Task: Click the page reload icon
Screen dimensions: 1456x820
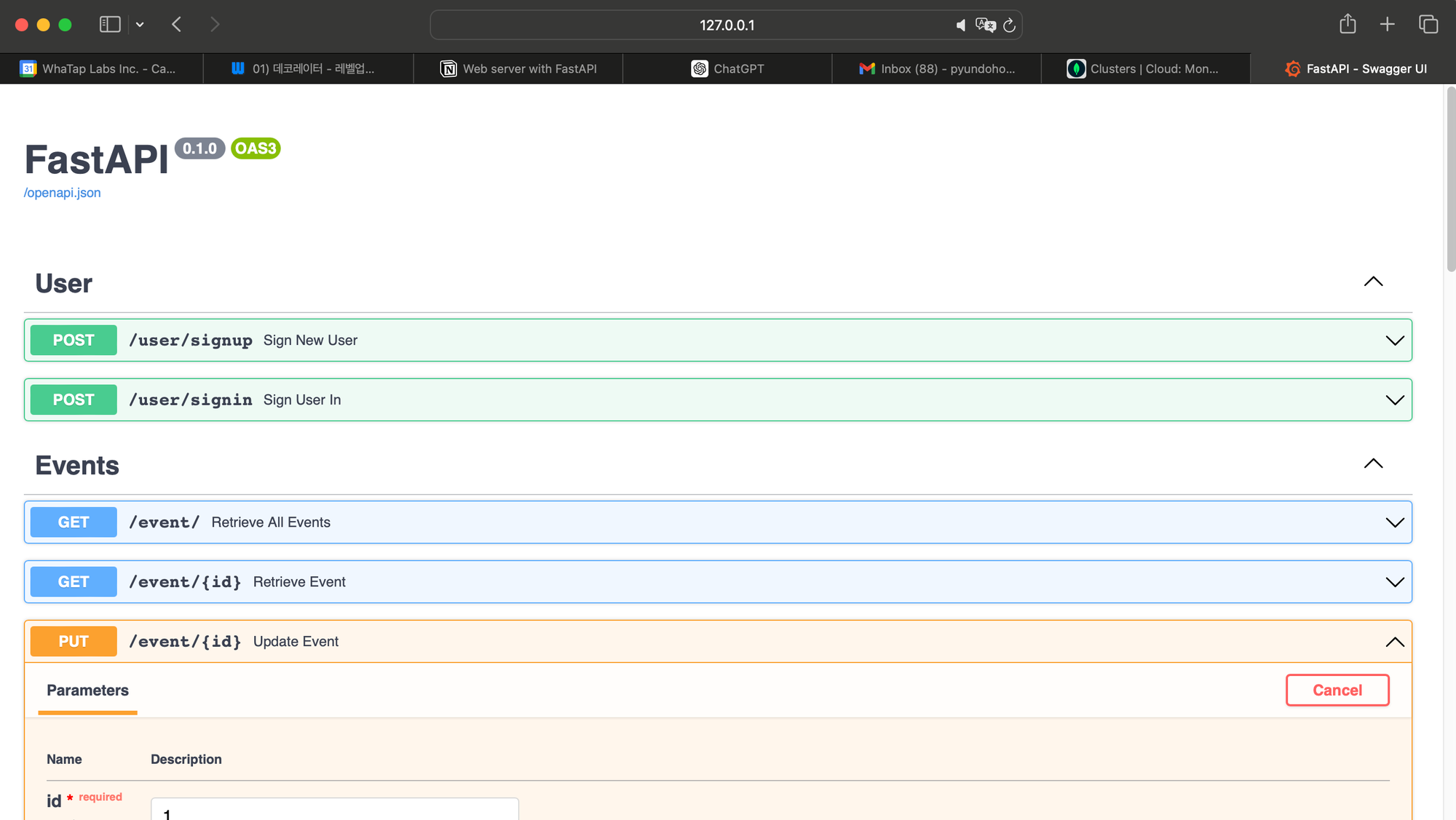Action: coord(1009,25)
